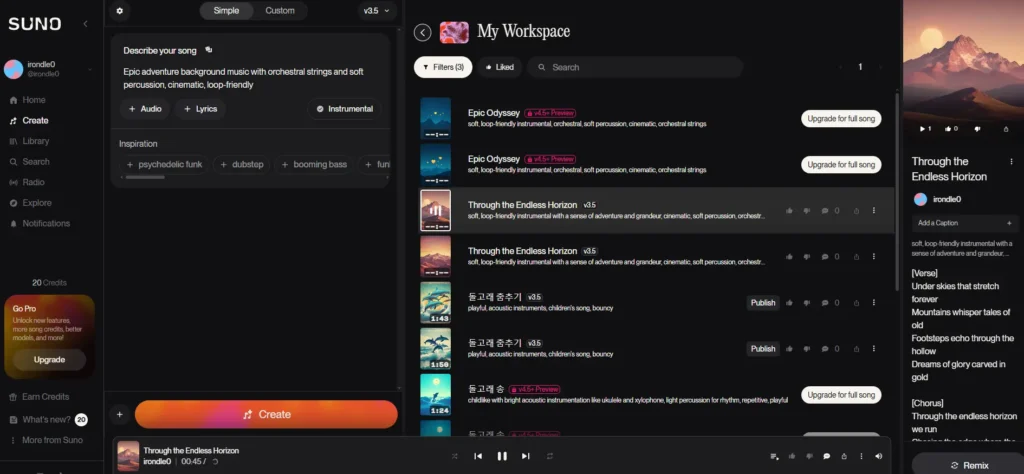Skip to previous track in player bar
The height and width of the screenshot is (474, 1024).
[x=478, y=456]
